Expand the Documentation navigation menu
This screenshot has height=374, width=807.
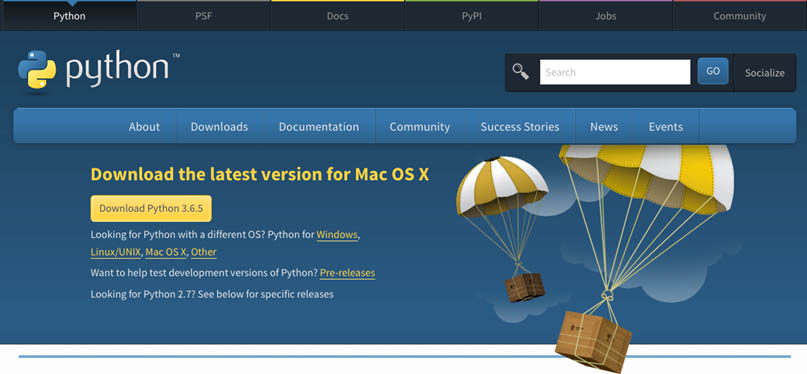(x=319, y=127)
